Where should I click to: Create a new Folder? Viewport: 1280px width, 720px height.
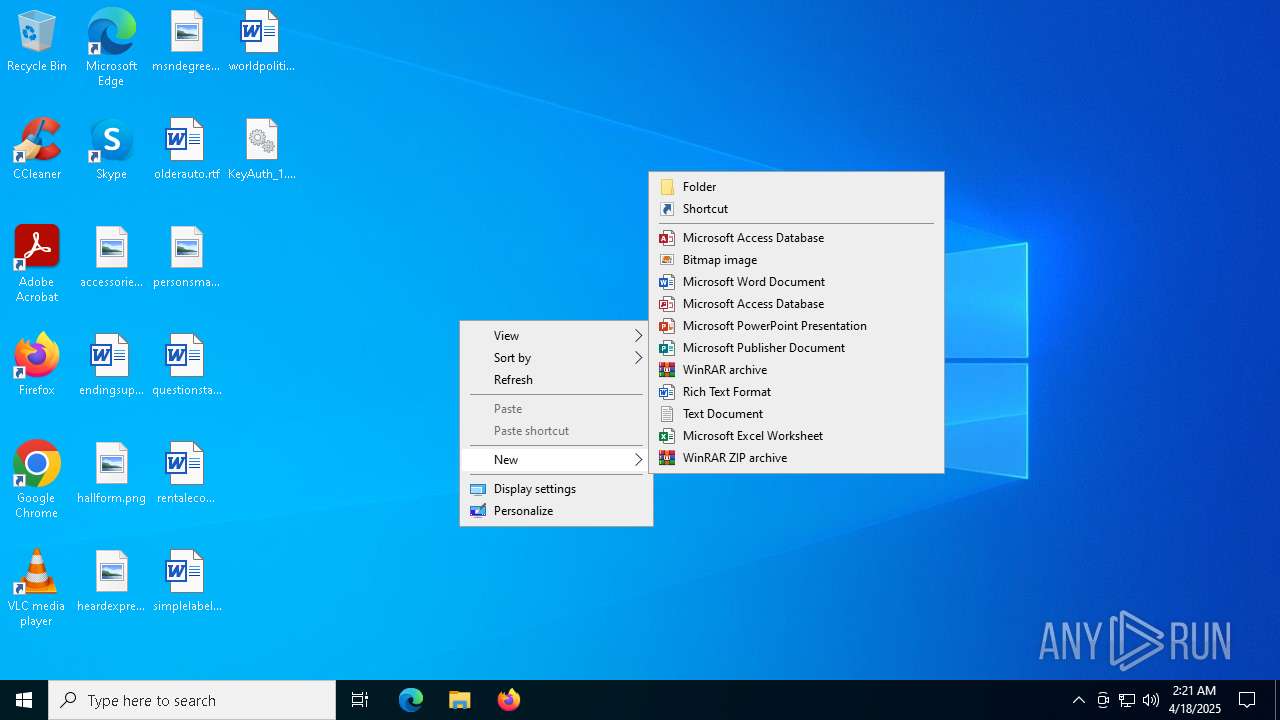pos(796,187)
